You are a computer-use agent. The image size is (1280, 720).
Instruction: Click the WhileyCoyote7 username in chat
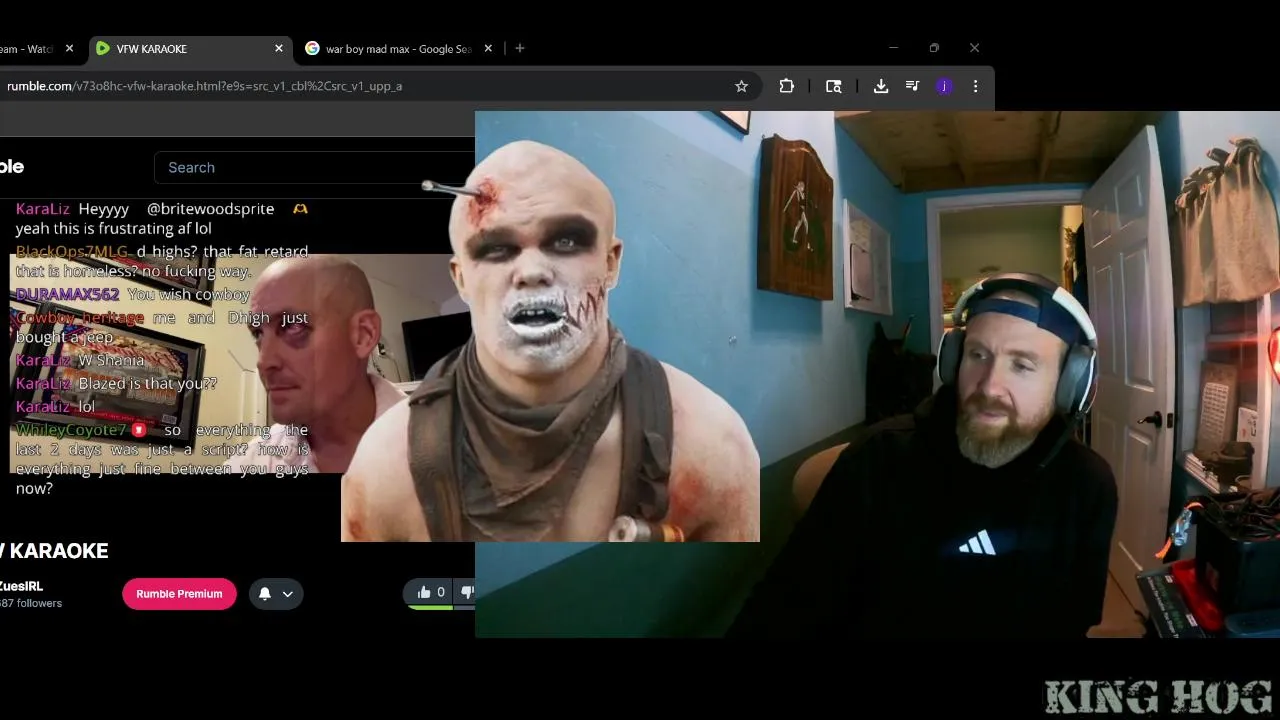pyautogui.click(x=72, y=430)
